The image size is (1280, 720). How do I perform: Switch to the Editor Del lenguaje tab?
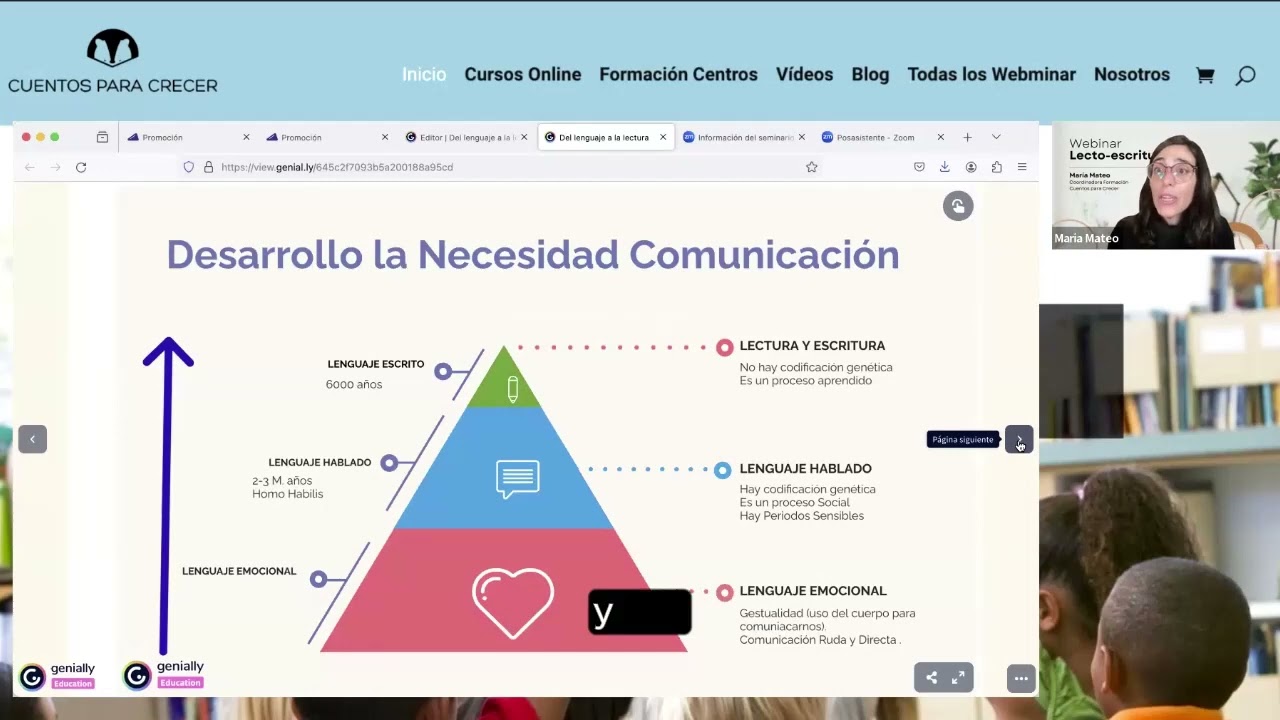pos(466,137)
